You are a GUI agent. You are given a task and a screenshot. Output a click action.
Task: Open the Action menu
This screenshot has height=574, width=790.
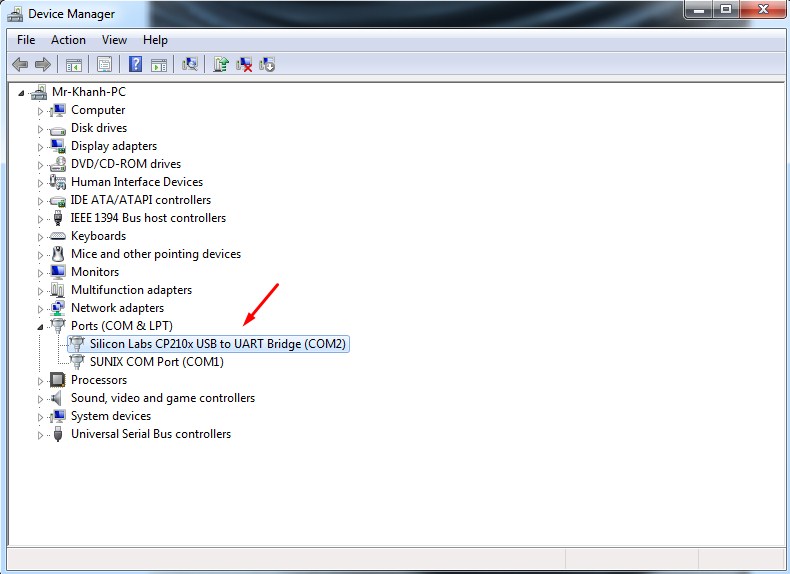click(68, 40)
